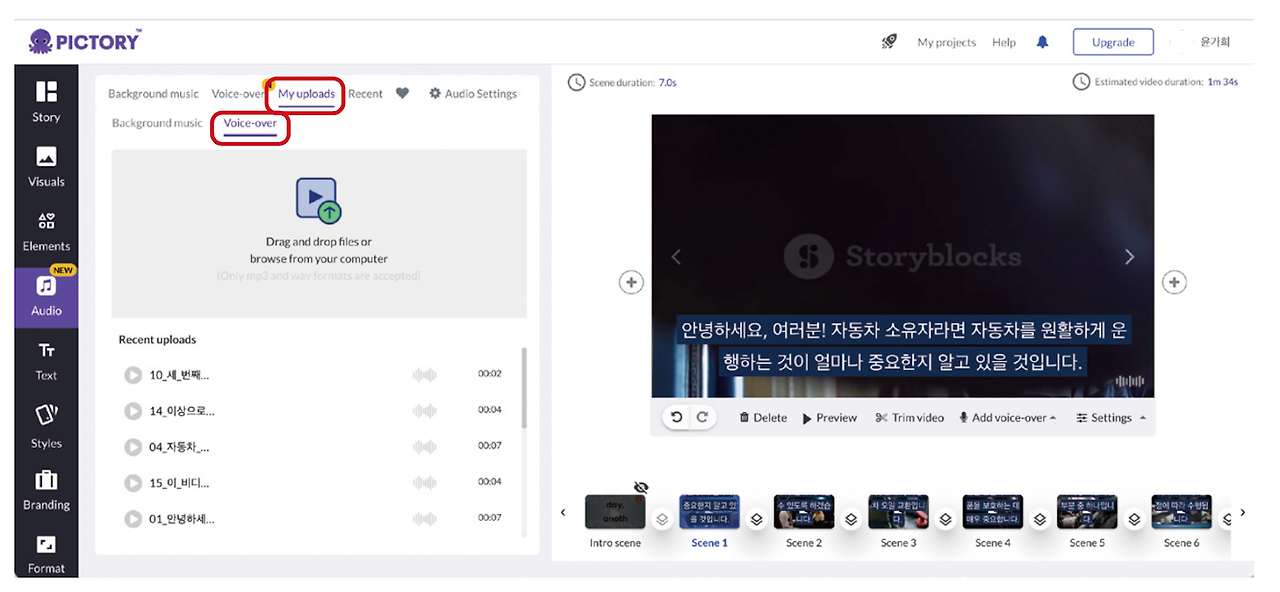Select Background music sub-tab
This screenshot has height=592, width=1280.
(x=157, y=123)
